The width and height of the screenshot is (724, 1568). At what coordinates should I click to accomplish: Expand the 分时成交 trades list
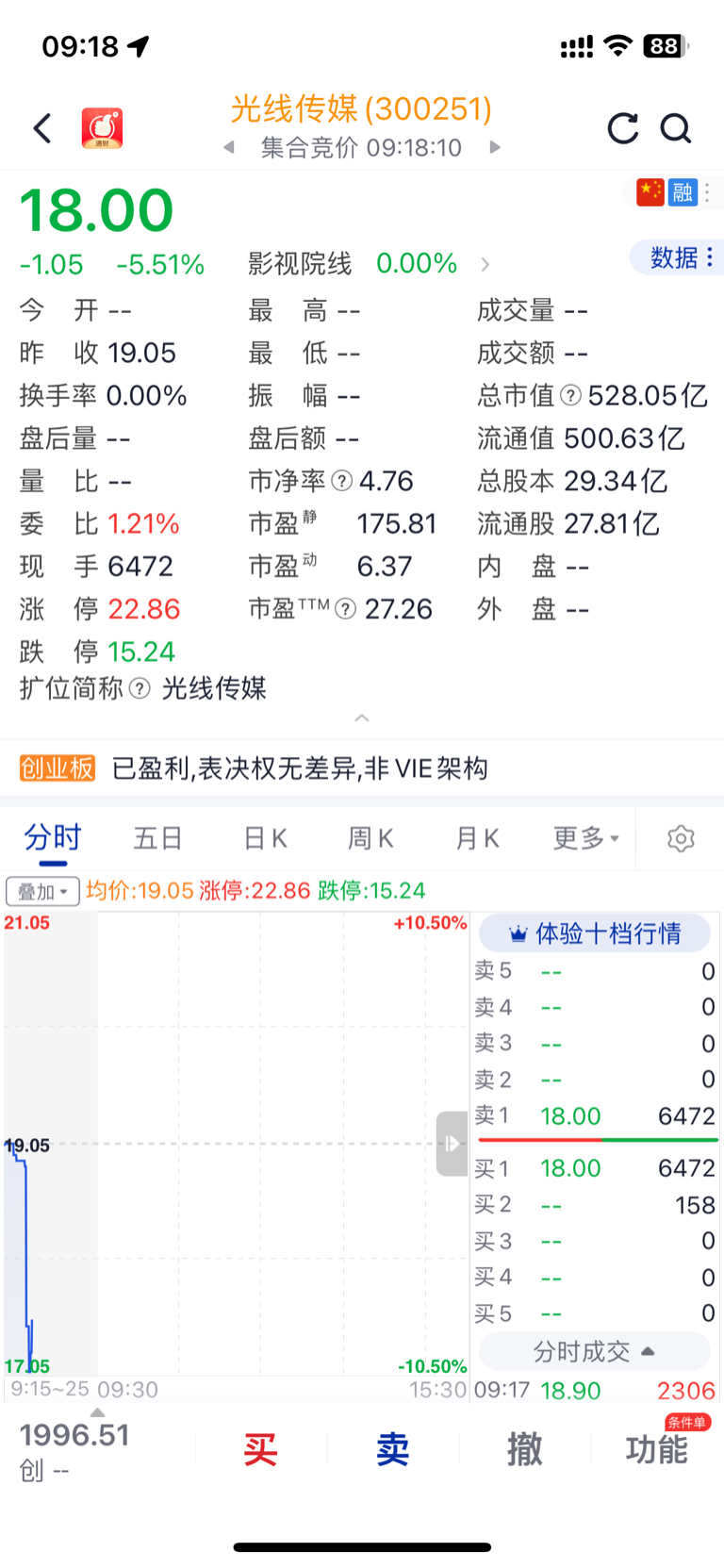coord(595,1351)
